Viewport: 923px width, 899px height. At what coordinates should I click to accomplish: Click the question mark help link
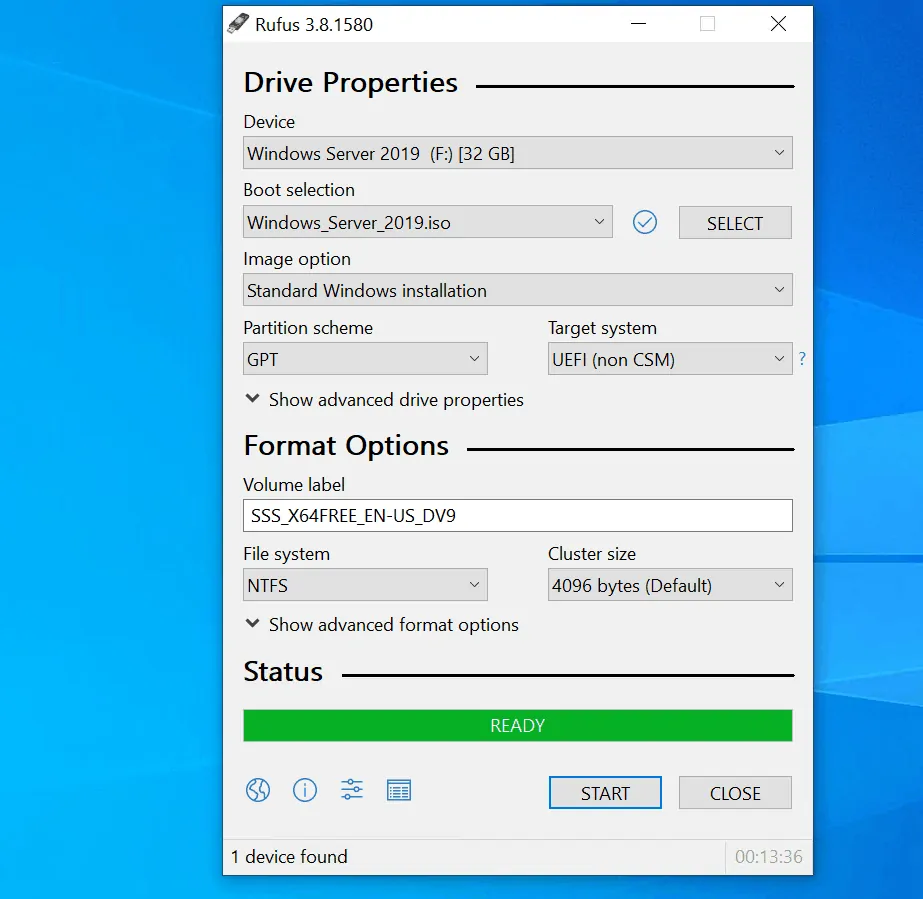[x=802, y=359]
